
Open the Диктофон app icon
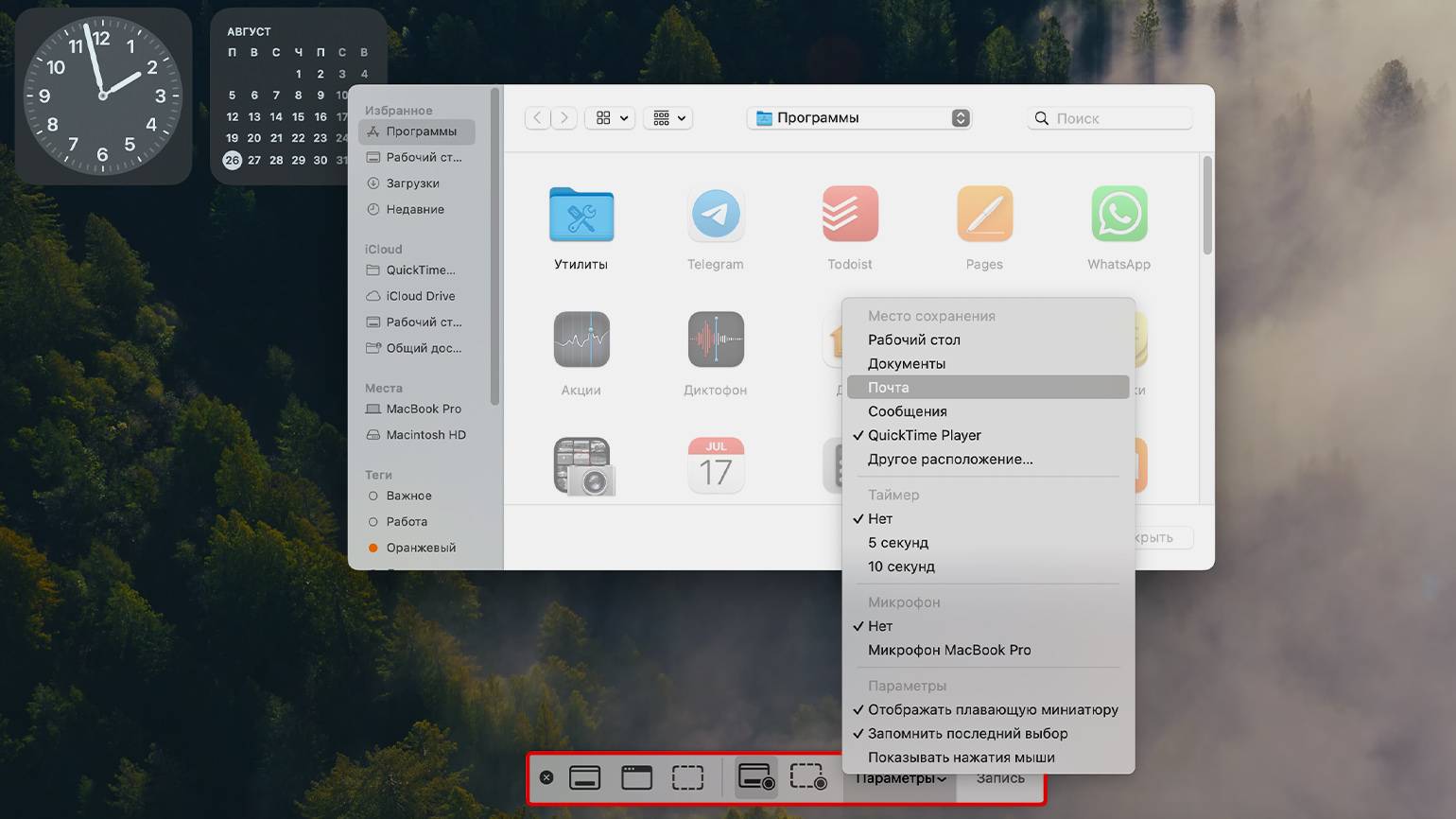click(716, 340)
